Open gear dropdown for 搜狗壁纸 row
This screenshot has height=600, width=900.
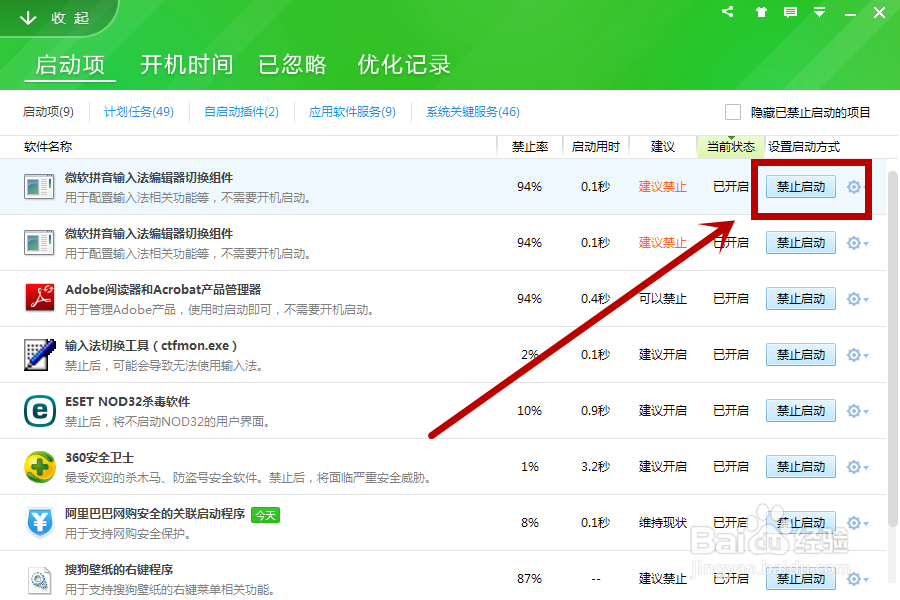tap(858, 579)
